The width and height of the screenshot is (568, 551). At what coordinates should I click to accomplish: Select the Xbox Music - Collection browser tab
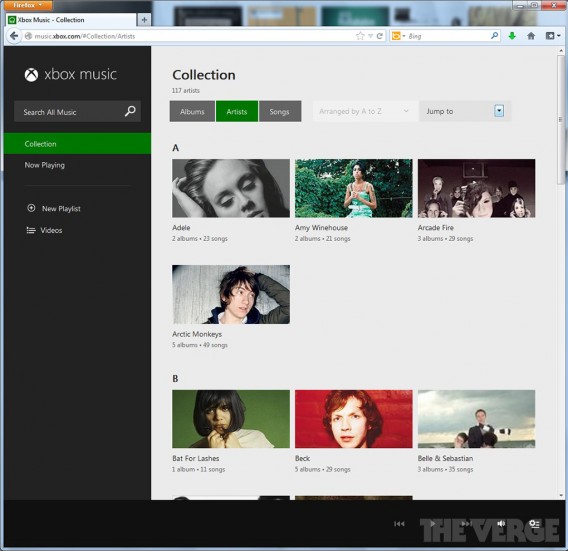coord(71,20)
